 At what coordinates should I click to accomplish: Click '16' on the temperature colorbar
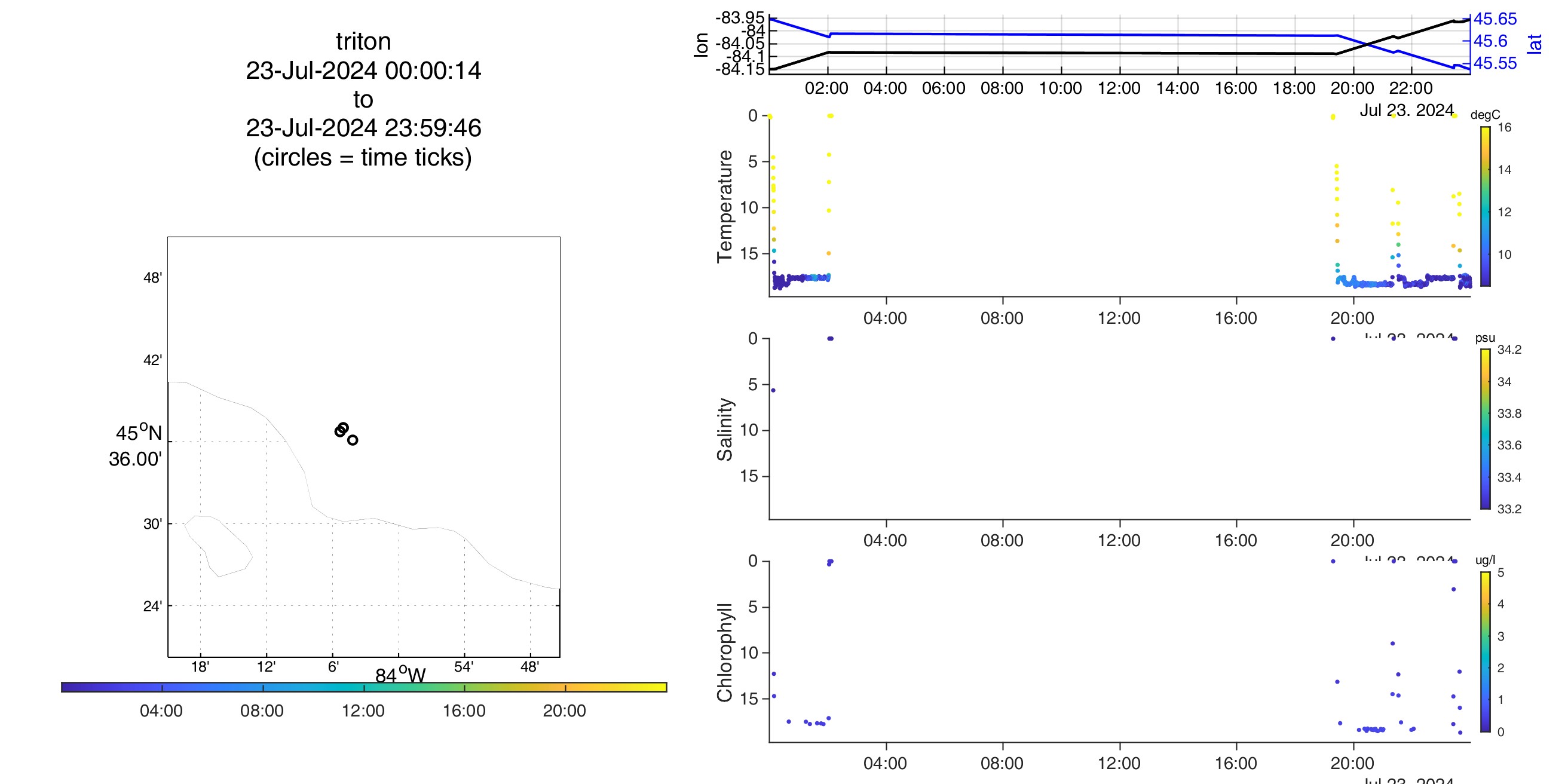click(x=1505, y=127)
